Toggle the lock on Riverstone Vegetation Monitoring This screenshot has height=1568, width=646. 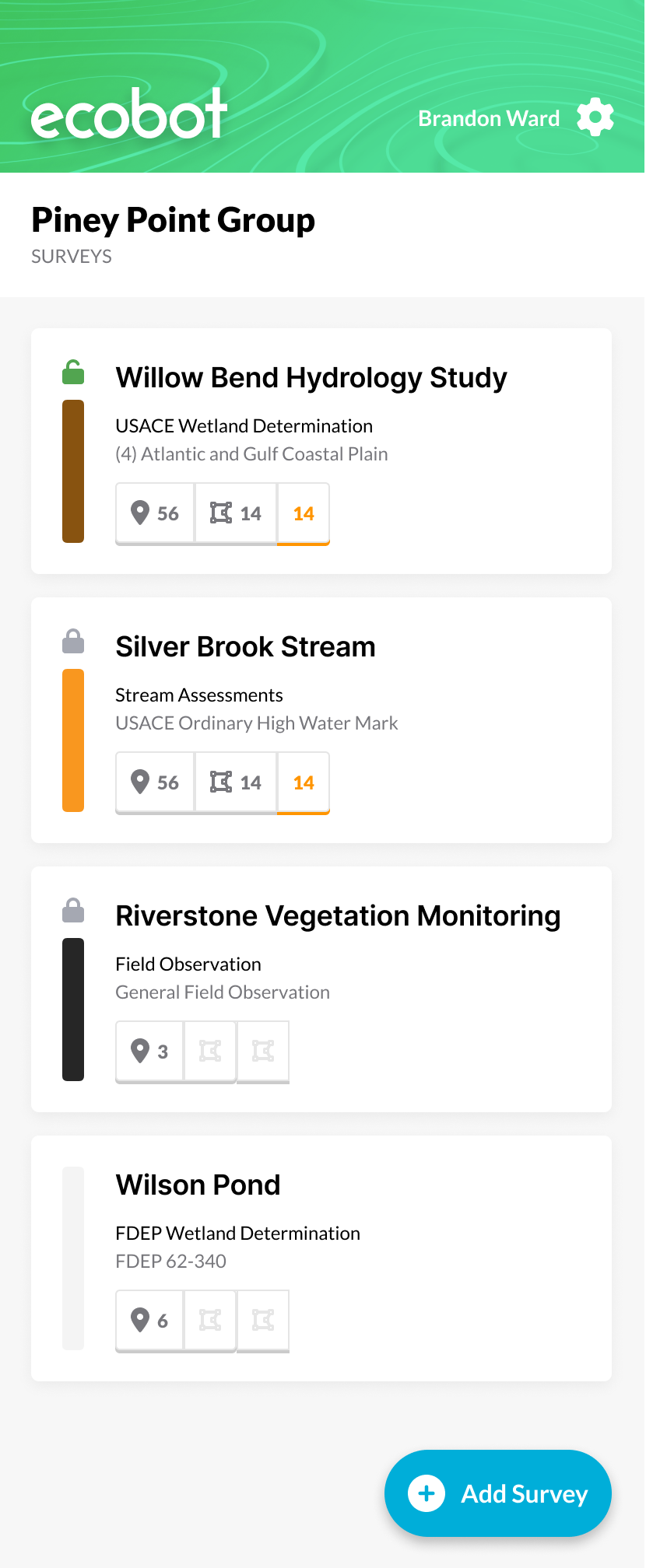[73, 911]
